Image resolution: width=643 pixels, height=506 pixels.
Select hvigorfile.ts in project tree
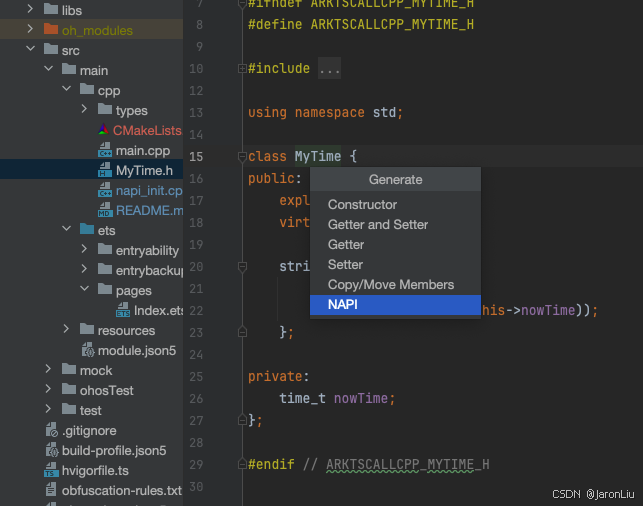[95, 471]
